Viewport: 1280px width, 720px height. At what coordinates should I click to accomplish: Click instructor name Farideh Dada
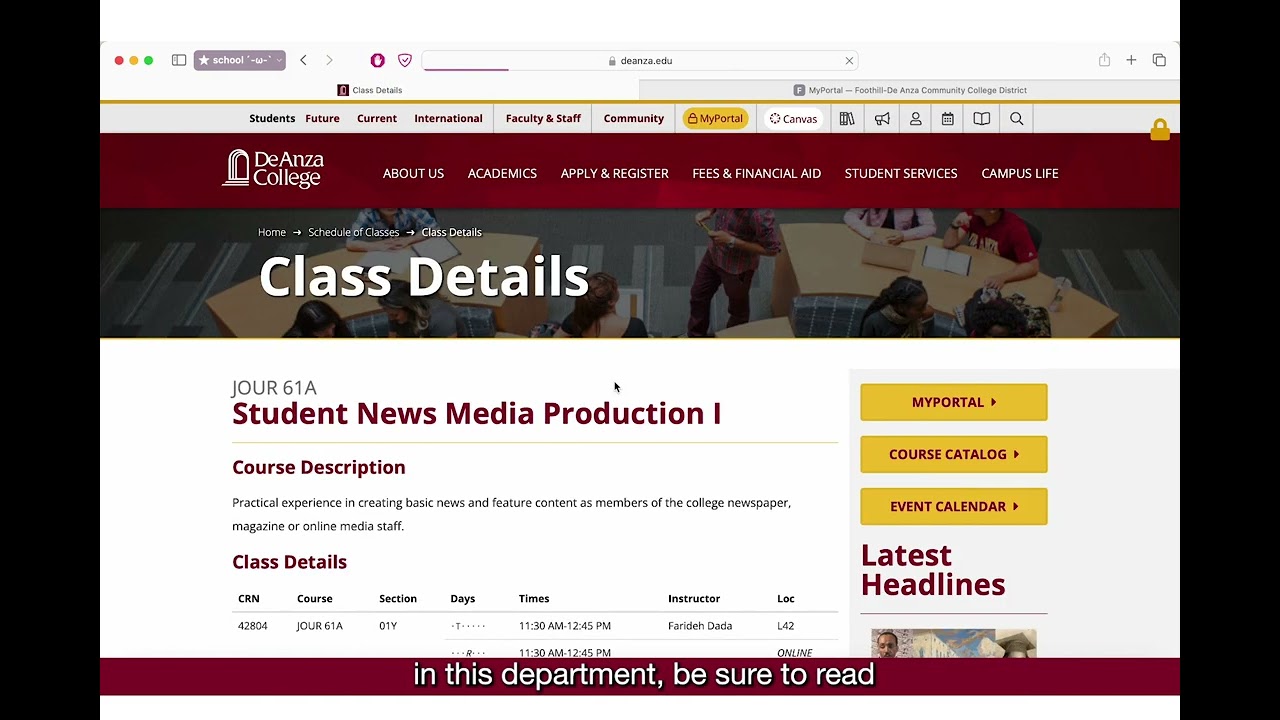pyautogui.click(x=700, y=626)
